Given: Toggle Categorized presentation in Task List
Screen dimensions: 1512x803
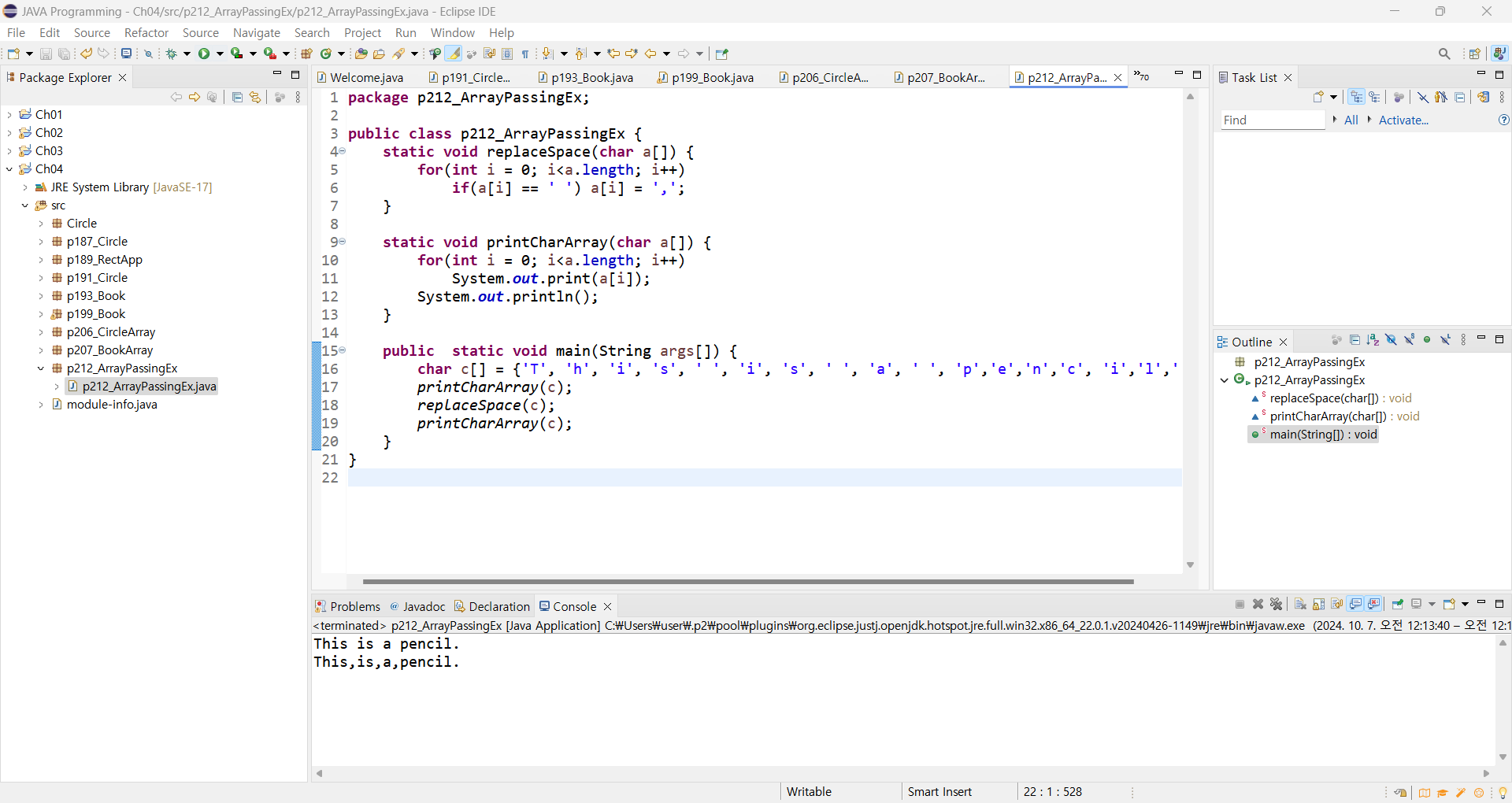Looking at the screenshot, I should click(1357, 97).
